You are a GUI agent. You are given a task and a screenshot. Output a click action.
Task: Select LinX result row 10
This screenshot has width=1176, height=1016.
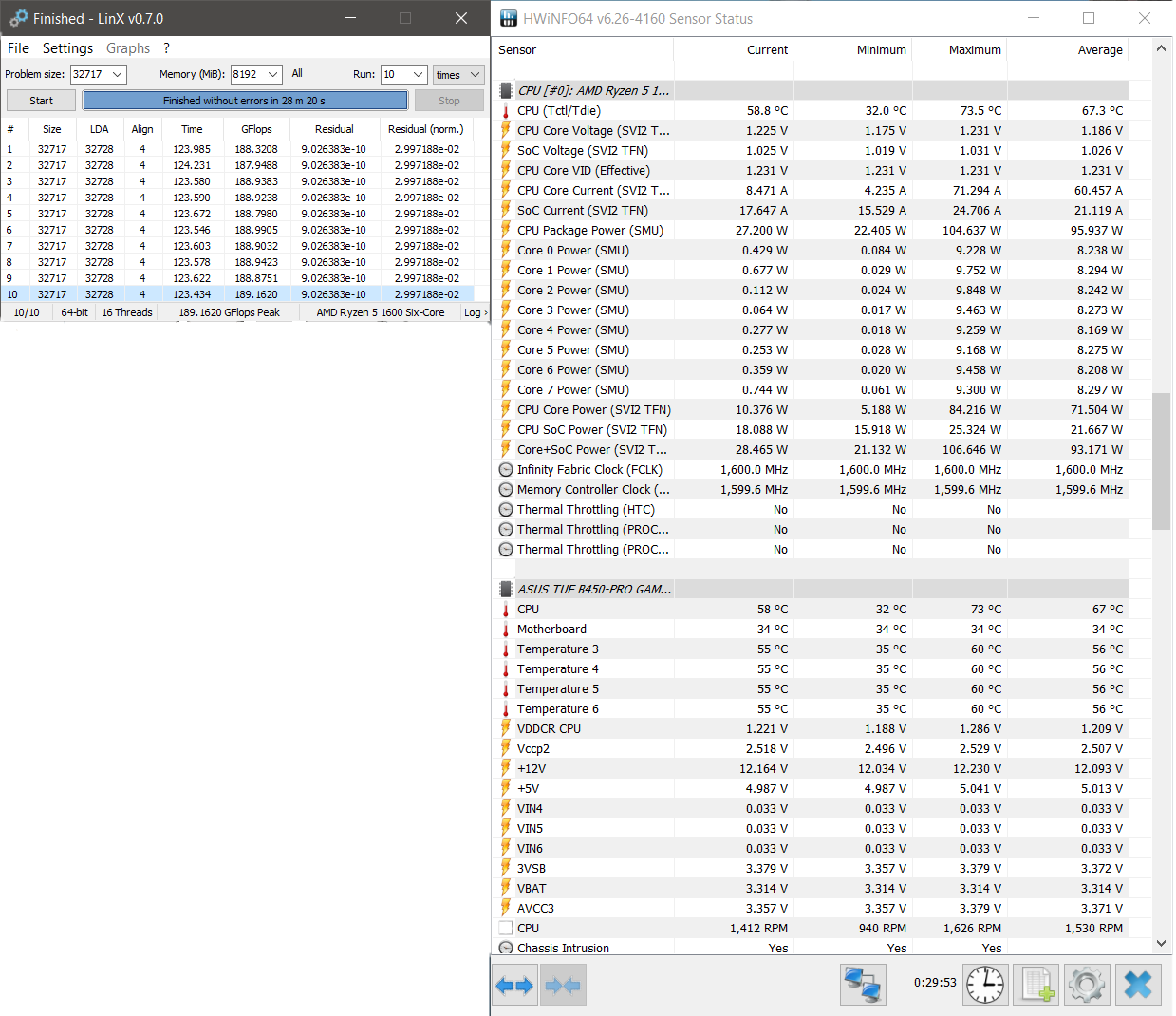point(237,294)
